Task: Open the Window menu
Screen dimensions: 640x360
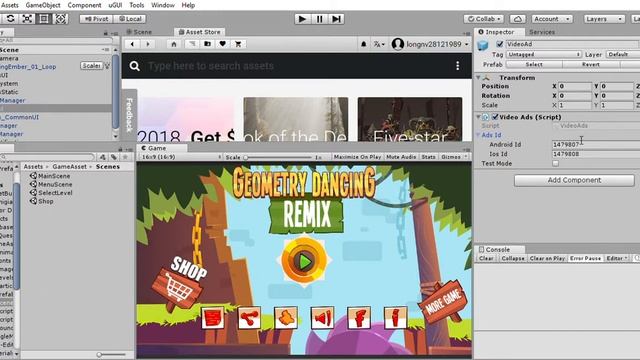Action: pyautogui.click(x=163, y=5)
